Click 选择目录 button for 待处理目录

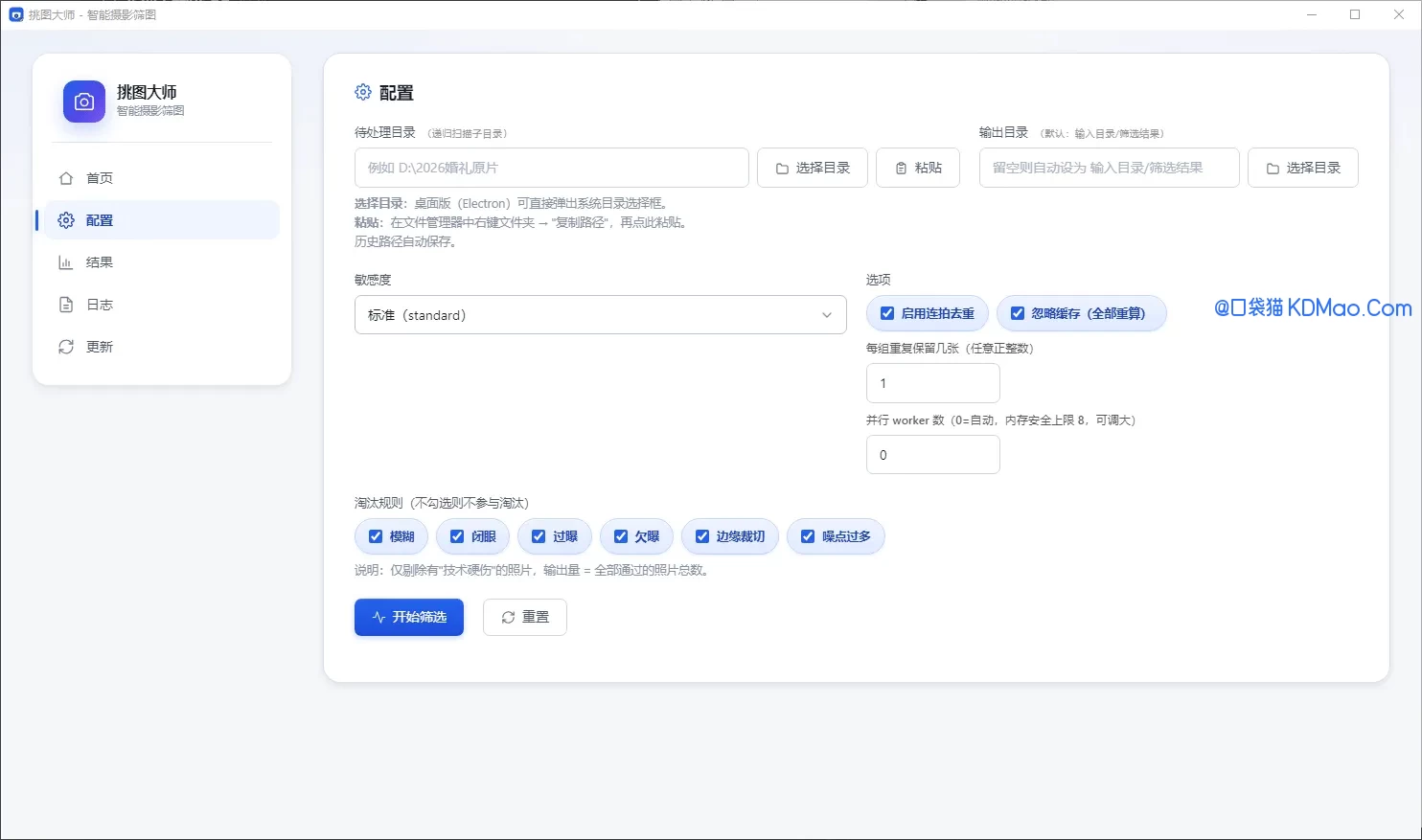[x=813, y=168]
